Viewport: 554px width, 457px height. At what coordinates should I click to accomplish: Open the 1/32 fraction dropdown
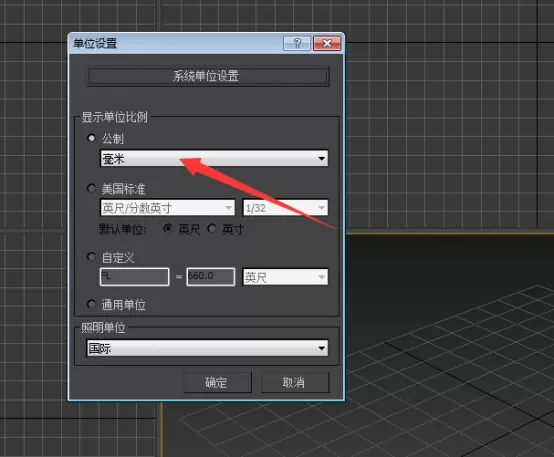click(285, 208)
